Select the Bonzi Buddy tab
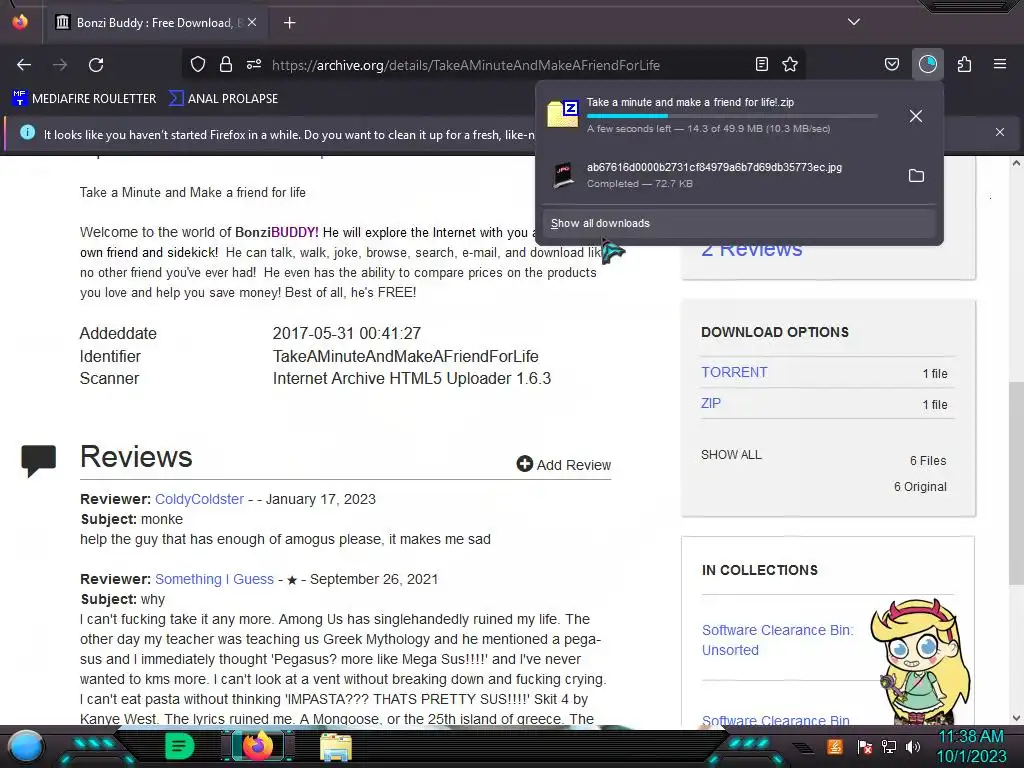Image resolution: width=1024 pixels, height=768 pixels. (155, 23)
